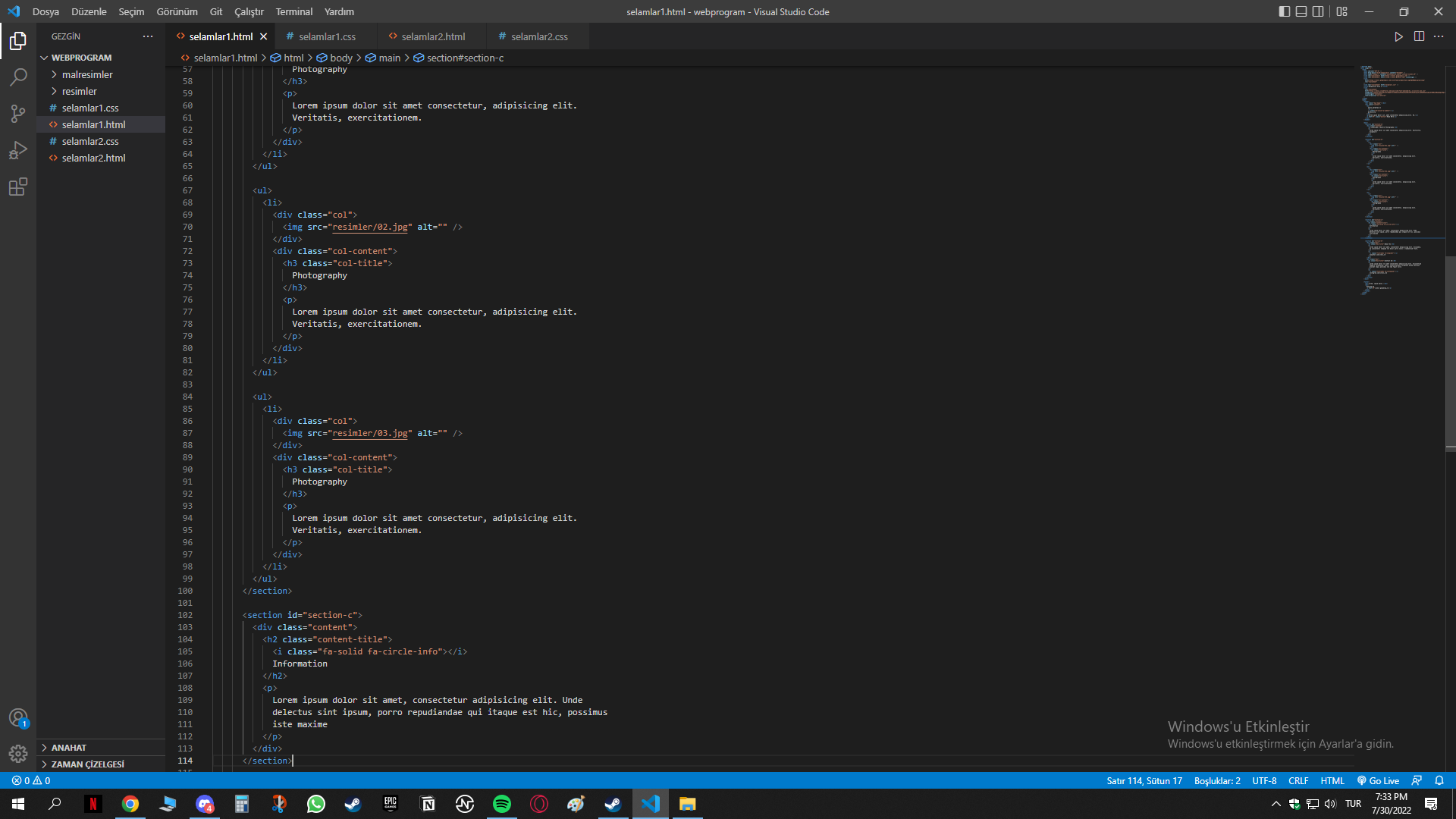Open the Görünüm menu
Screen dimensions: 1456x819
[x=177, y=11]
